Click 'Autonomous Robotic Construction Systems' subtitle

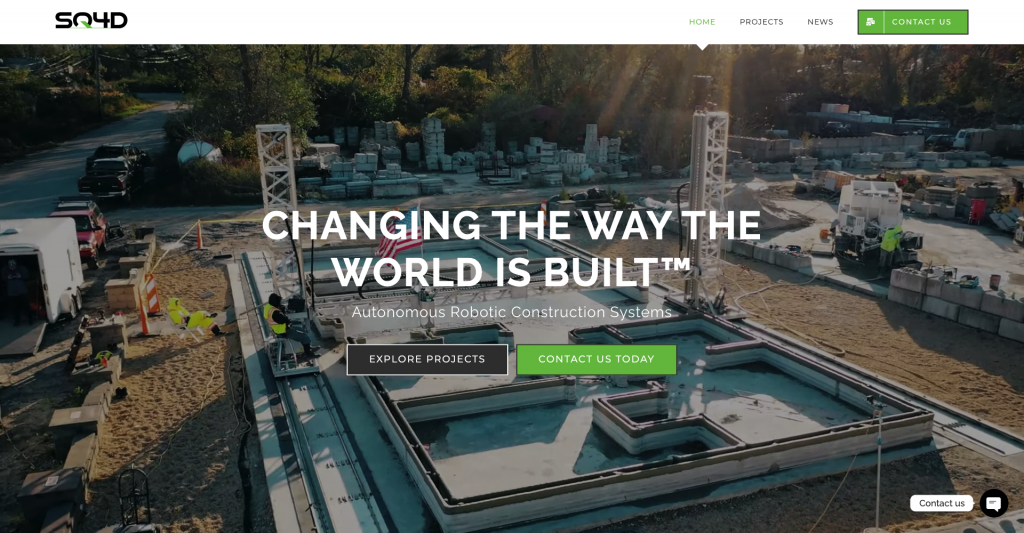[511, 312]
